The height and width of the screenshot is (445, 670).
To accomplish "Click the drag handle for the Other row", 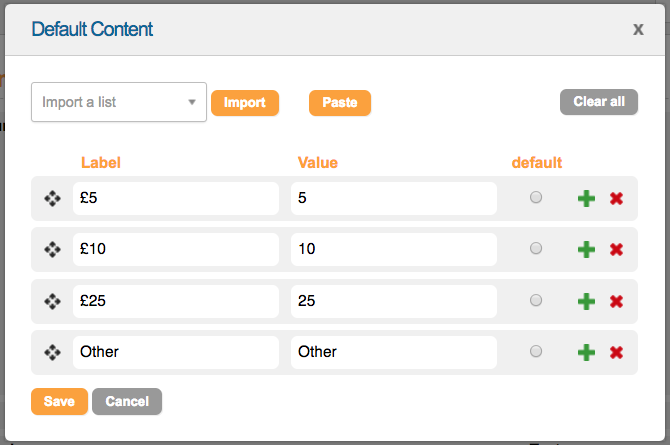I will tap(52, 352).
